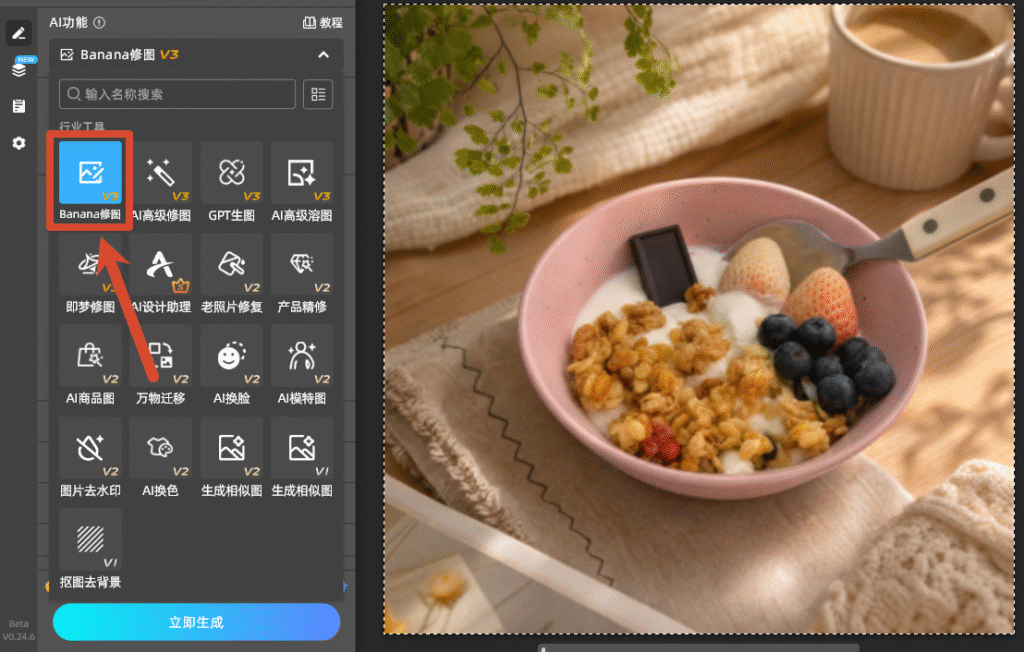1024x652 pixels.
Task: Collapse the Banana修图 V3 dropdown
Action: click(323, 55)
